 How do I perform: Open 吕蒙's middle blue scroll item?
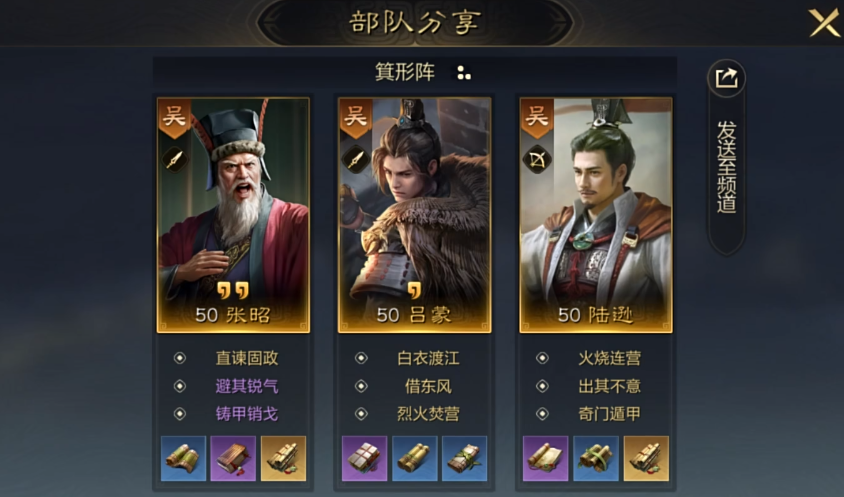coord(414,459)
